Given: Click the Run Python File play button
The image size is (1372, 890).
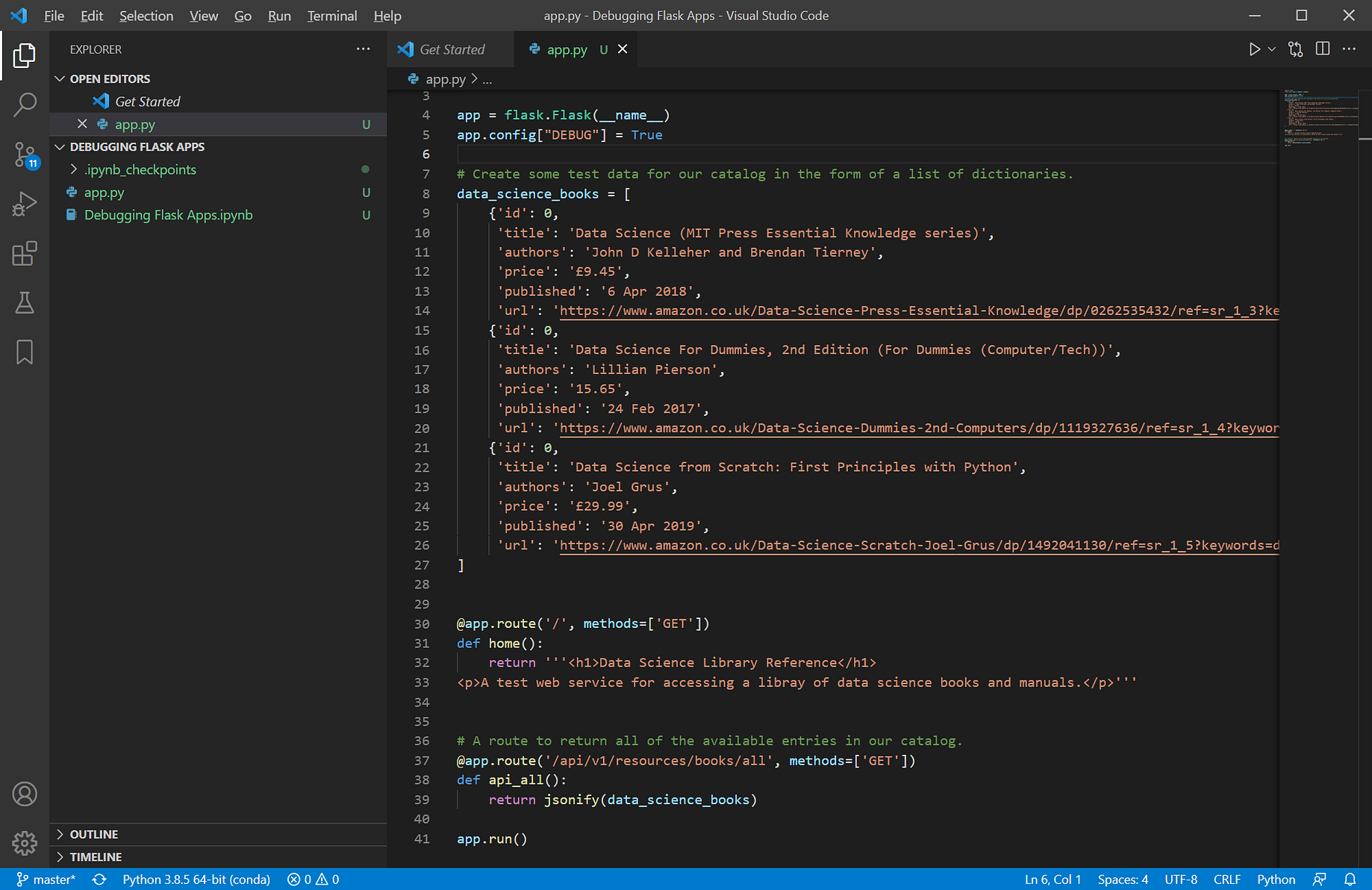Looking at the screenshot, I should [x=1254, y=49].
